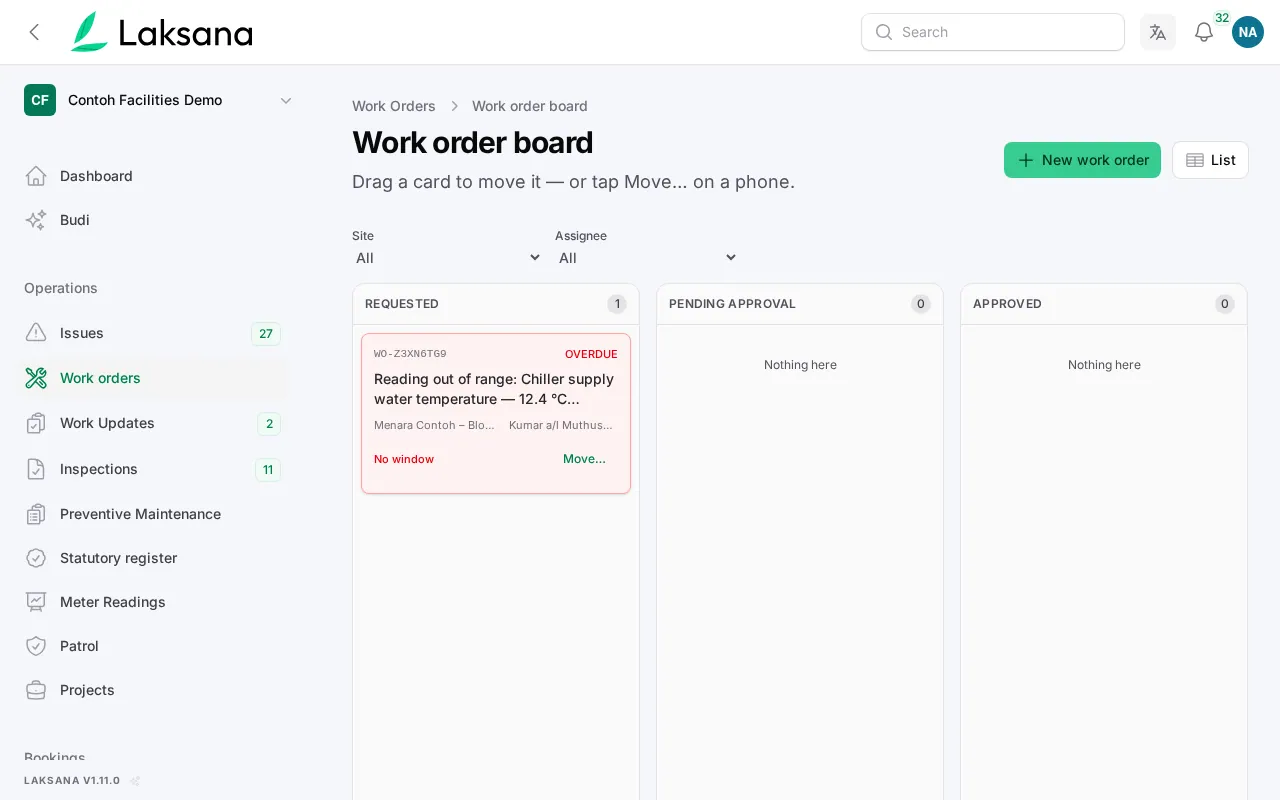Click the Work Updates clipboard icon

[36, 423]
